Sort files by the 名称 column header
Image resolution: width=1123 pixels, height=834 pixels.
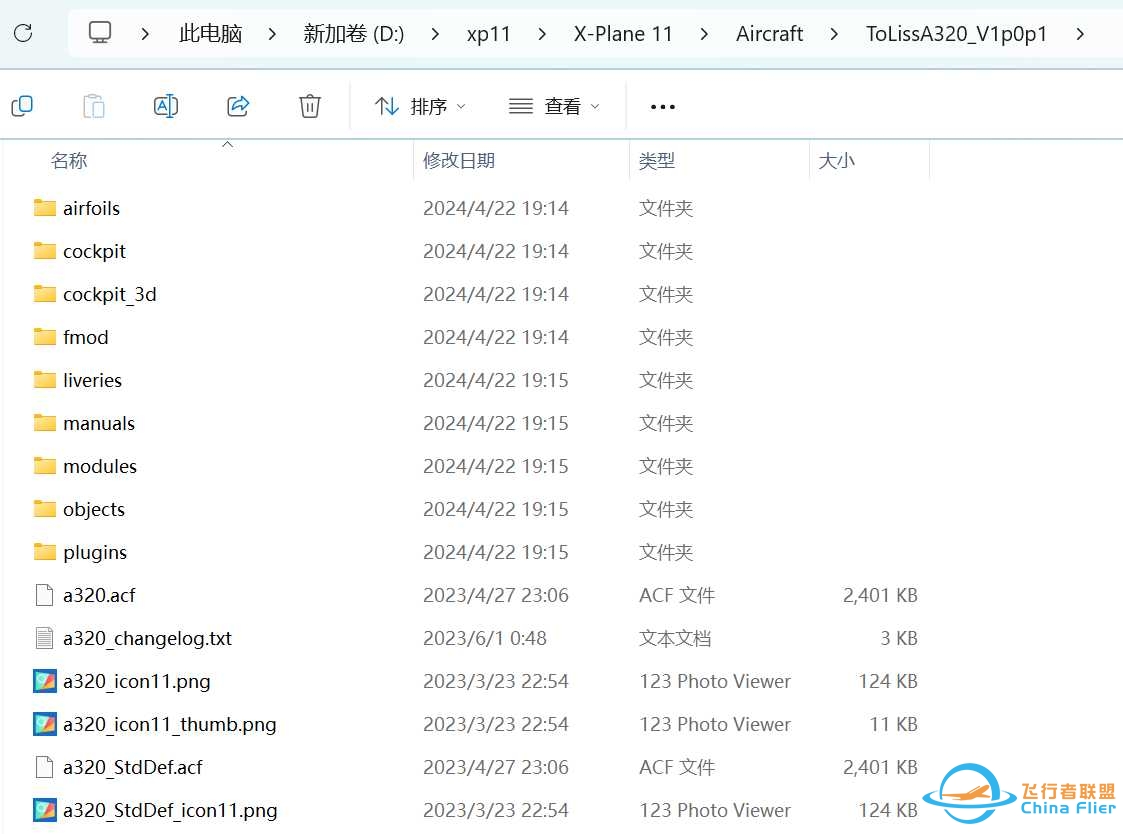coord(69,160)
